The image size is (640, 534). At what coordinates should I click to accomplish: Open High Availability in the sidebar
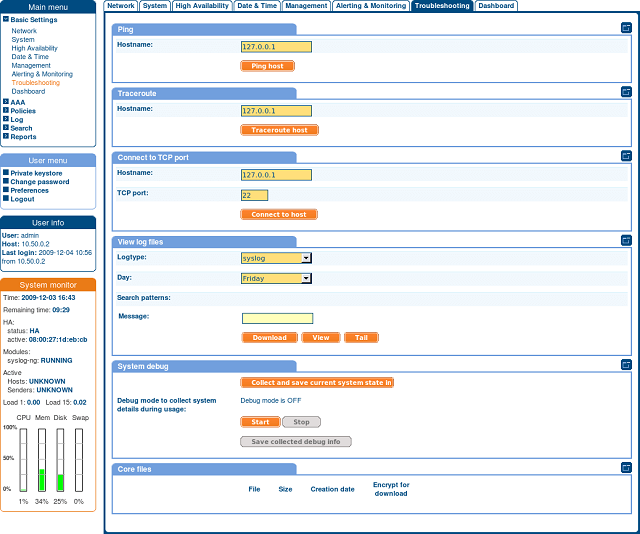(x=35, y=48)
